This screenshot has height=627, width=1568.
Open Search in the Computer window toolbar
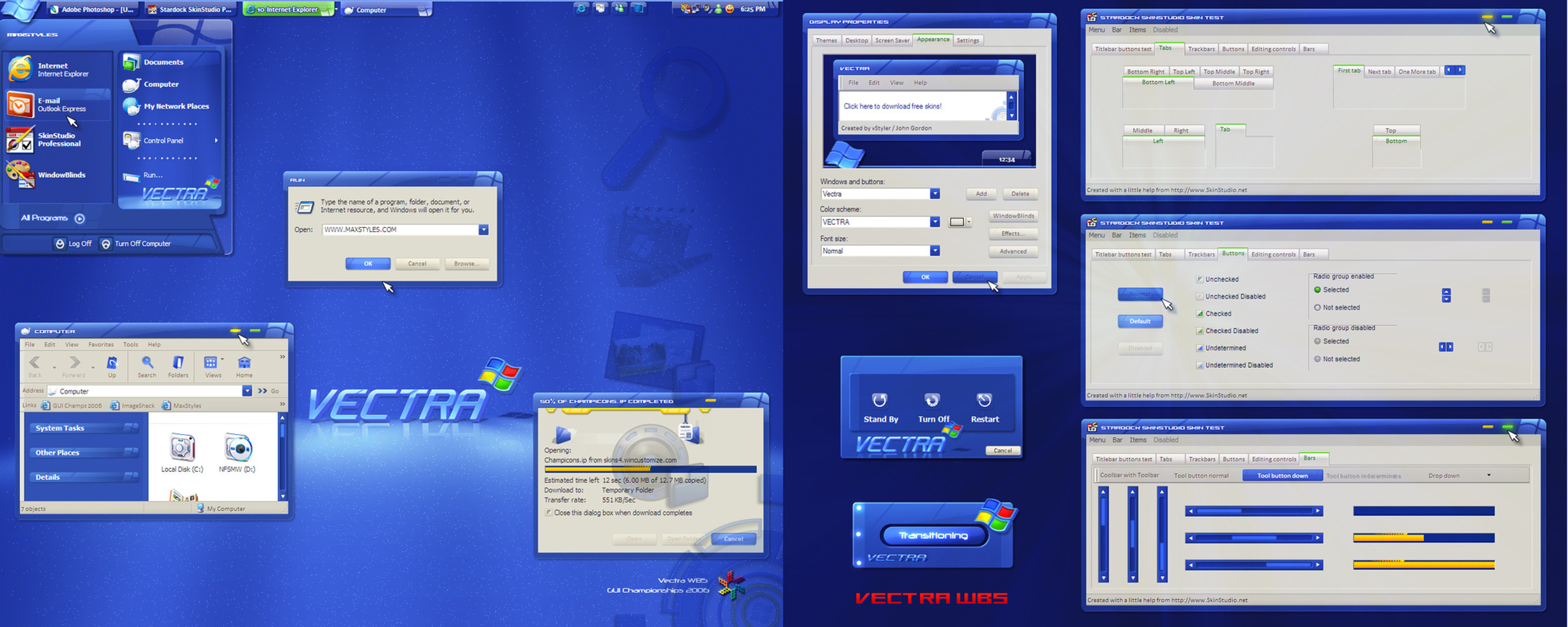[x=147, y=366]
